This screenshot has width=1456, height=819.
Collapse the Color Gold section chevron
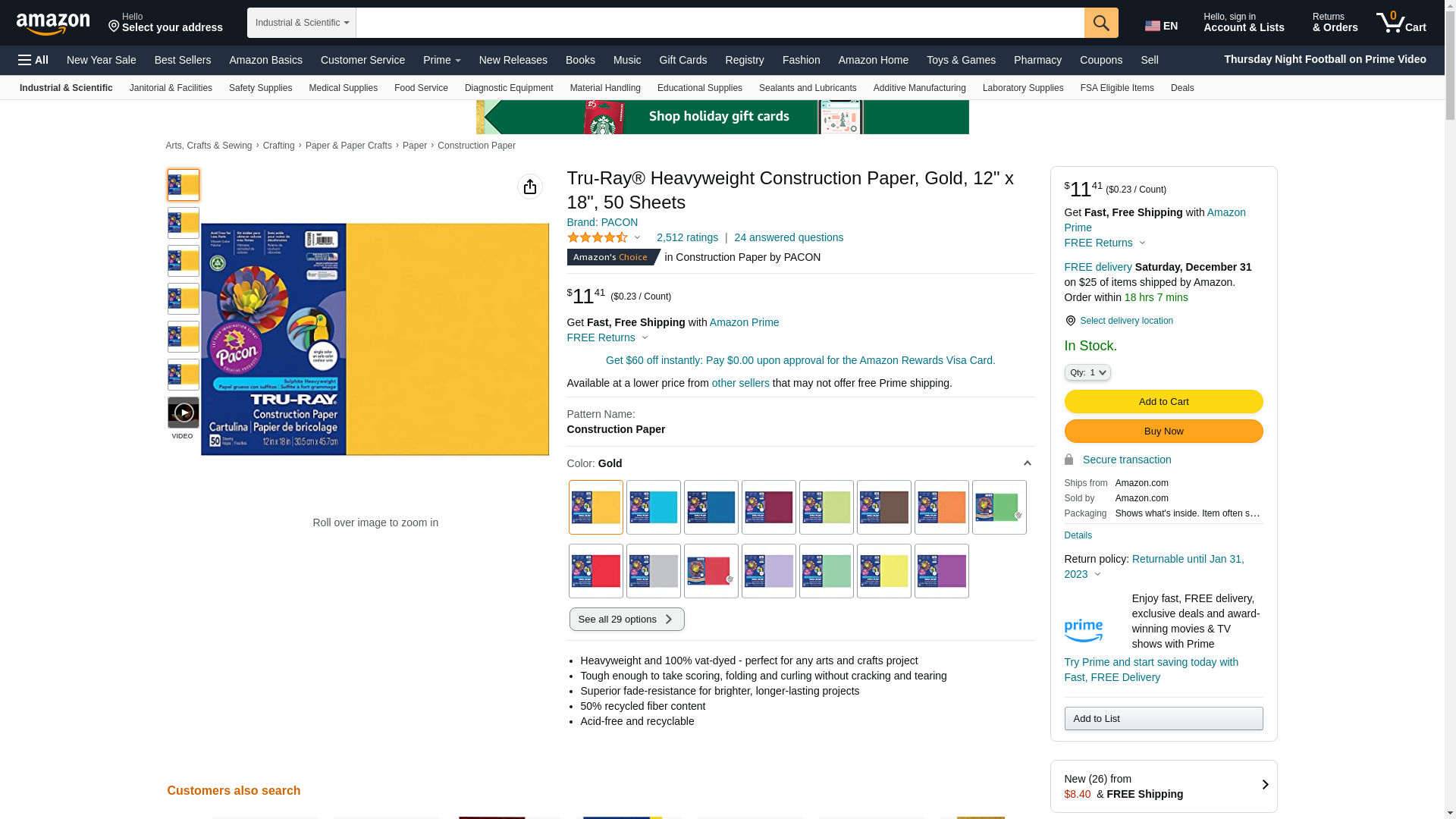[x=1027, y=463]
